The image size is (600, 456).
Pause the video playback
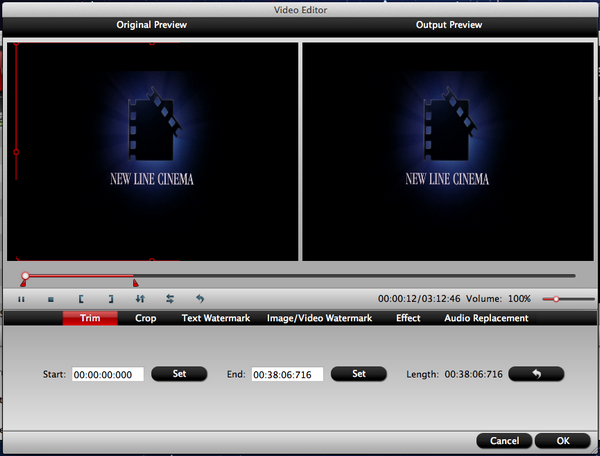(21, 299)
